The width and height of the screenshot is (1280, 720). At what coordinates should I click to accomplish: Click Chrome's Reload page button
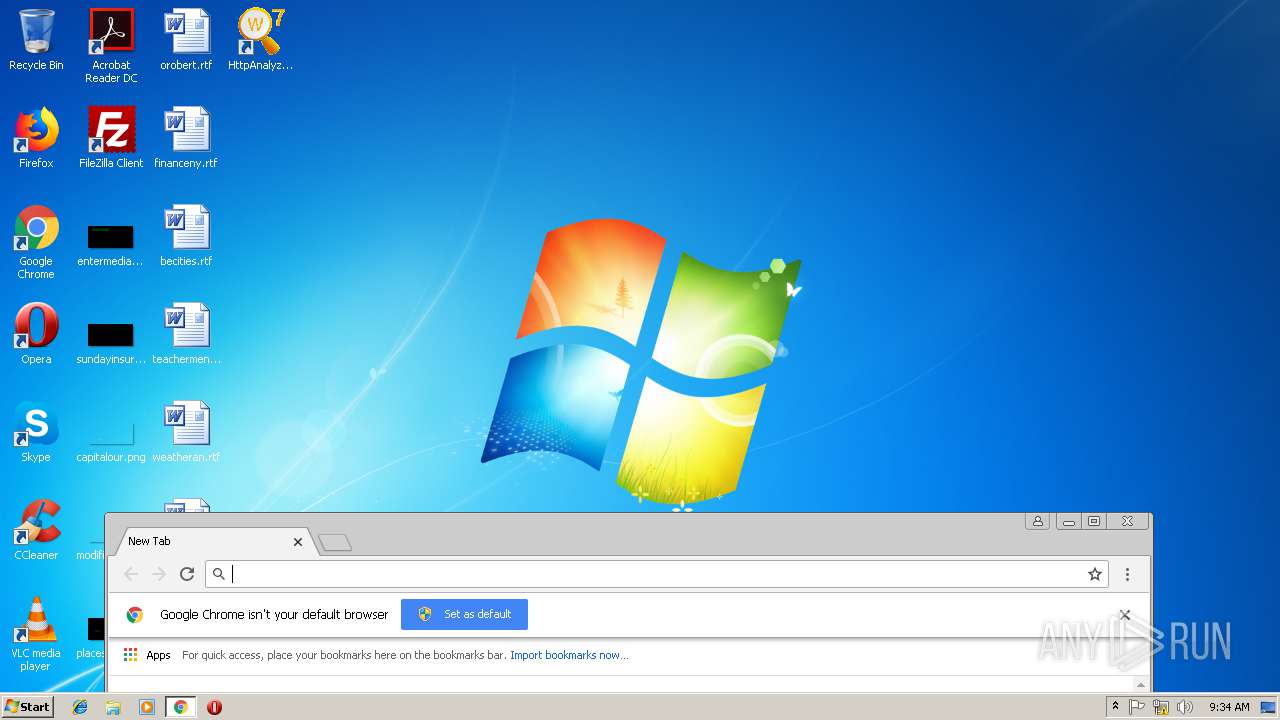pyautogui.click(x=186, y=574)
